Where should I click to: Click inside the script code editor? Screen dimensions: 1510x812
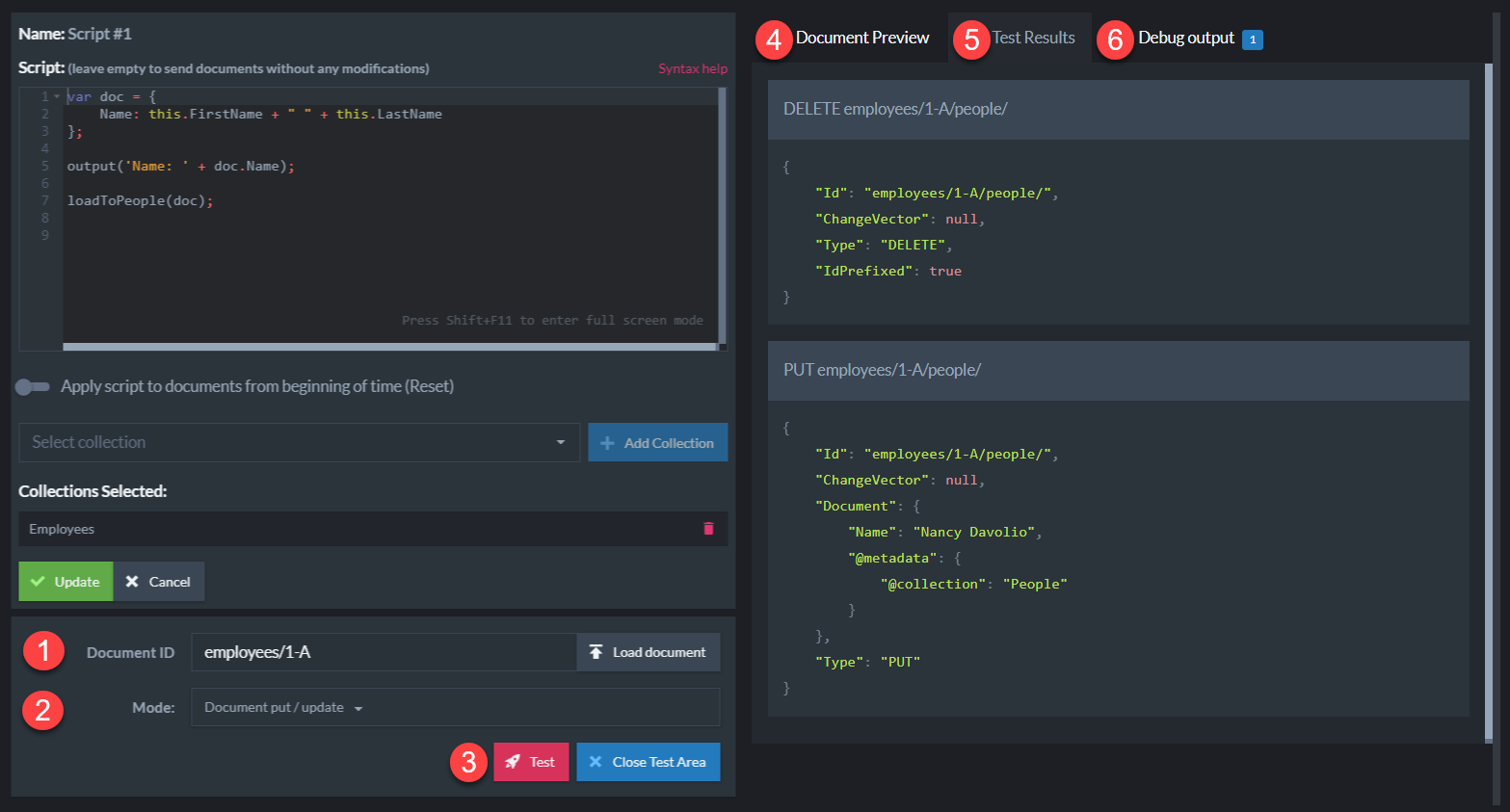point(390,216)
